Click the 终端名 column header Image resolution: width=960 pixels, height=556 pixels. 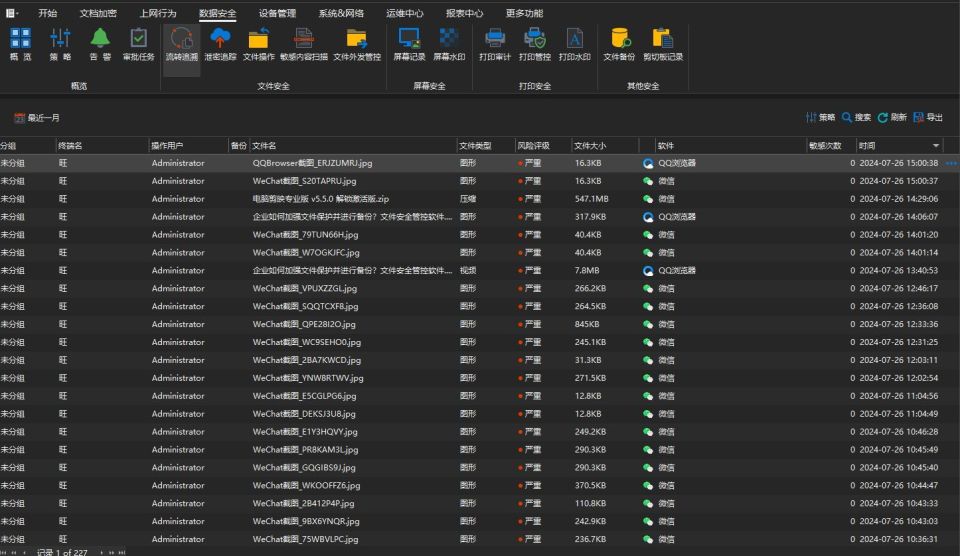tap(102, 146)
